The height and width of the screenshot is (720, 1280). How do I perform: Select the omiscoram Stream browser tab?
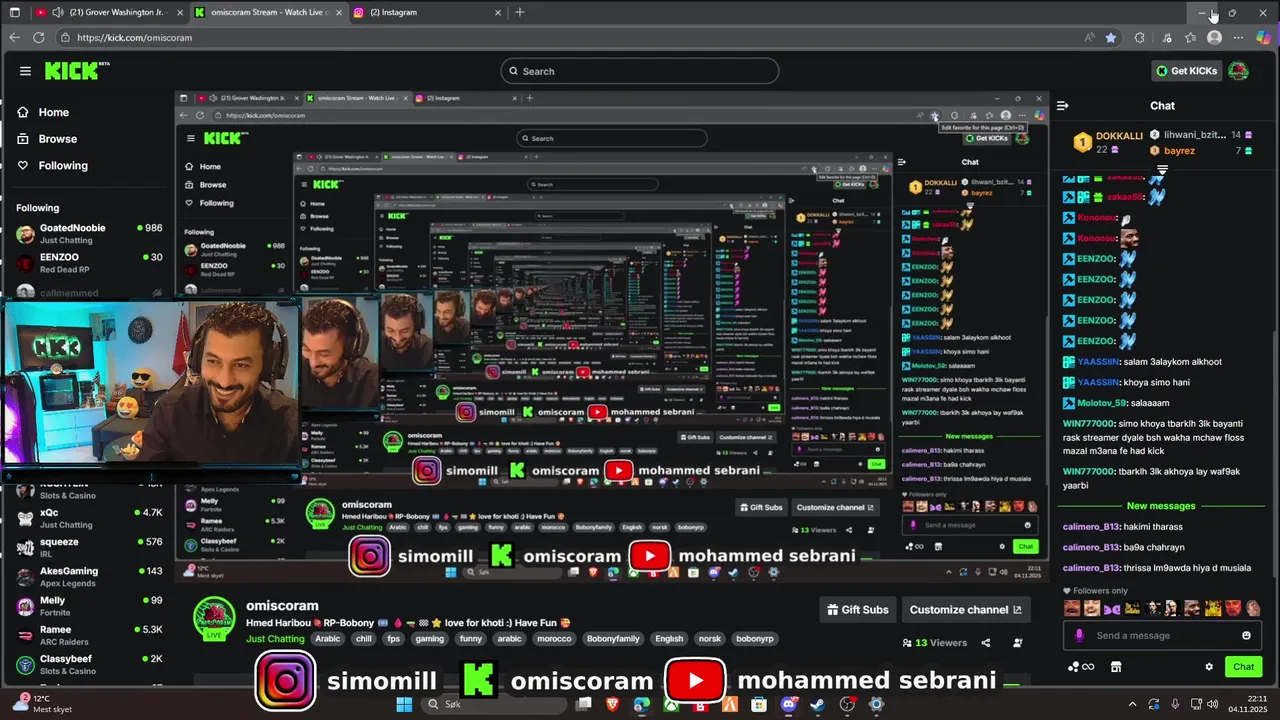click(267, 12)
